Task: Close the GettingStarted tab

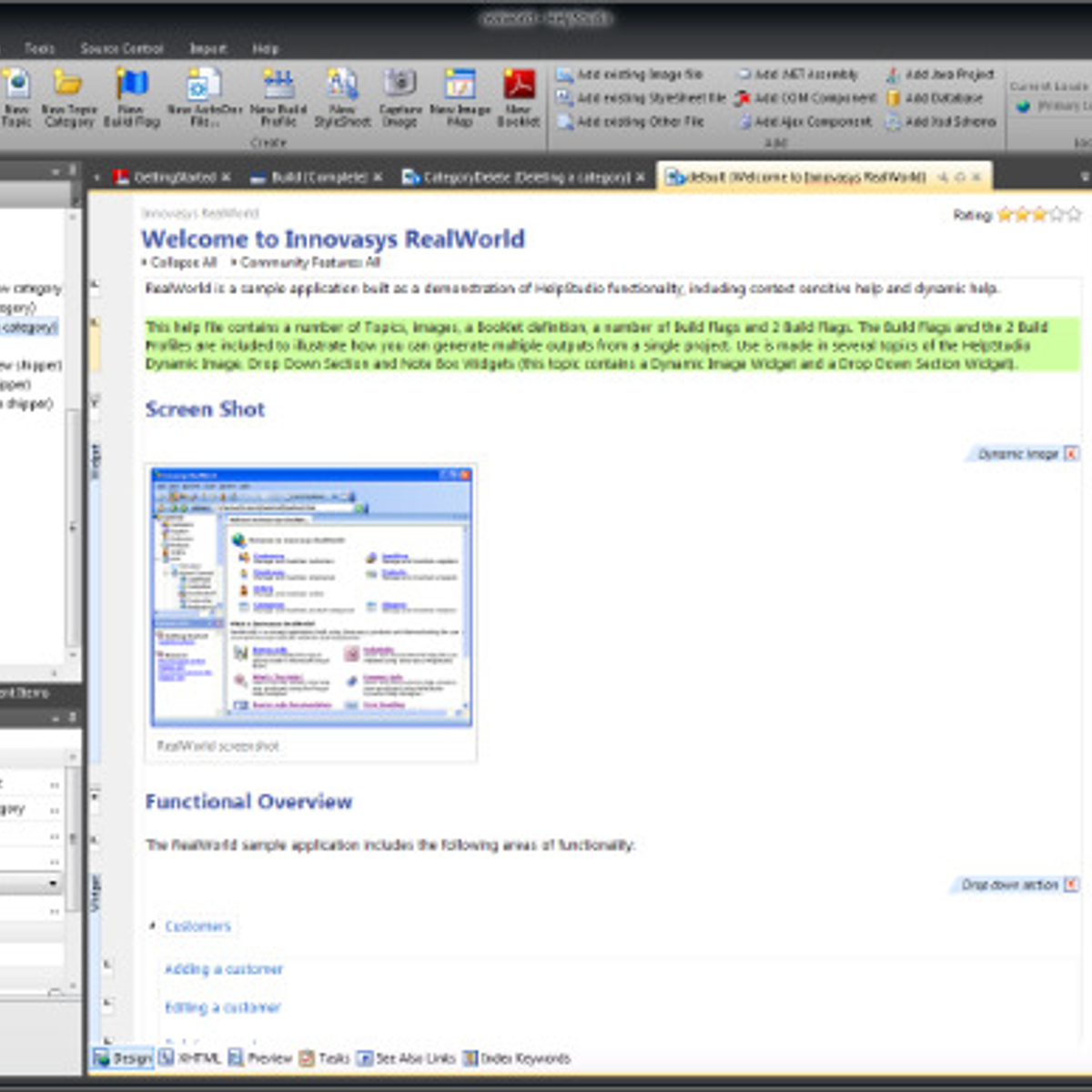Action: click(226, 177)
